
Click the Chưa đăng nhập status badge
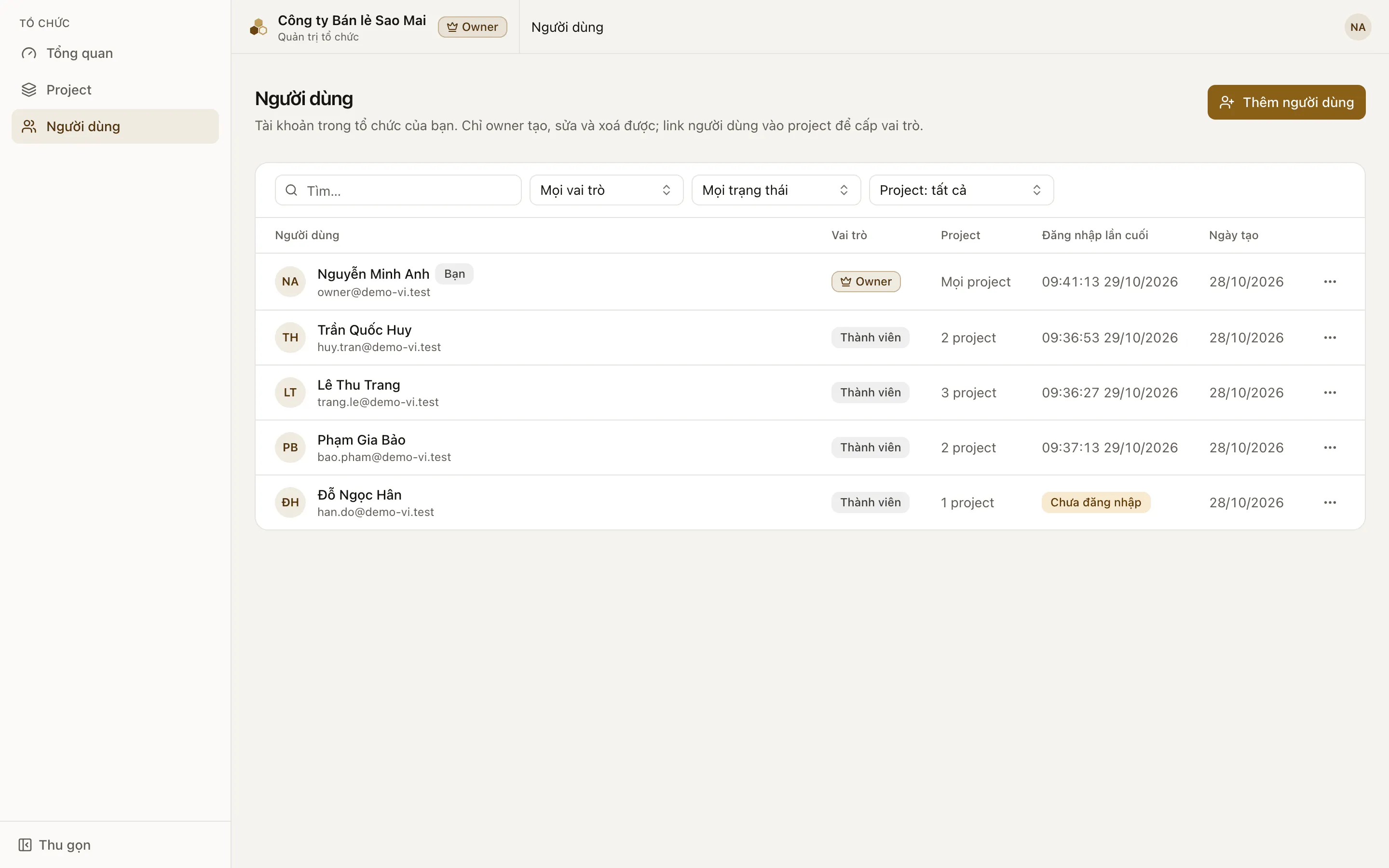click(x=1096, y=502)
